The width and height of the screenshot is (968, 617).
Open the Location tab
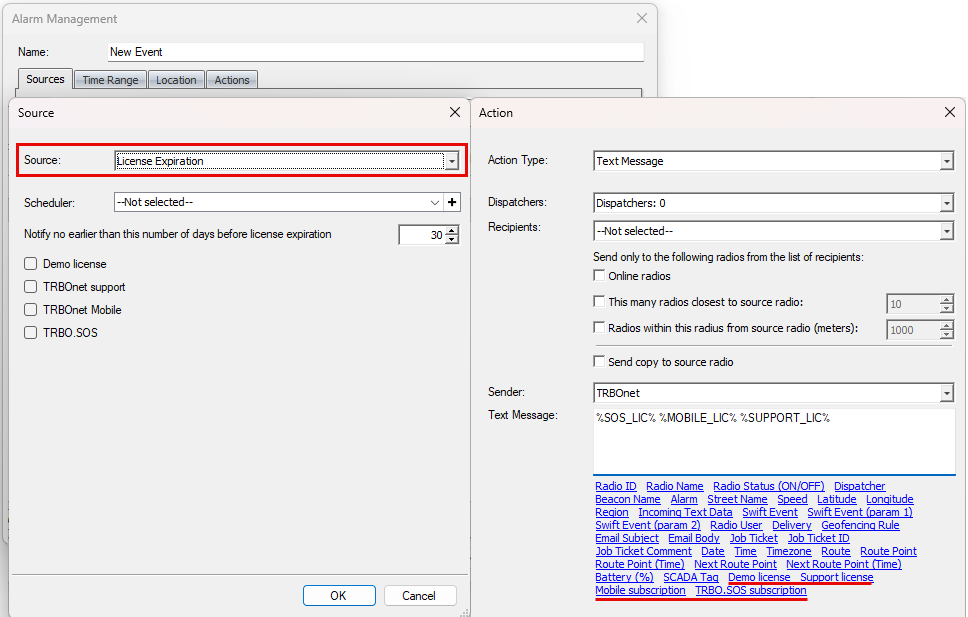176,80
